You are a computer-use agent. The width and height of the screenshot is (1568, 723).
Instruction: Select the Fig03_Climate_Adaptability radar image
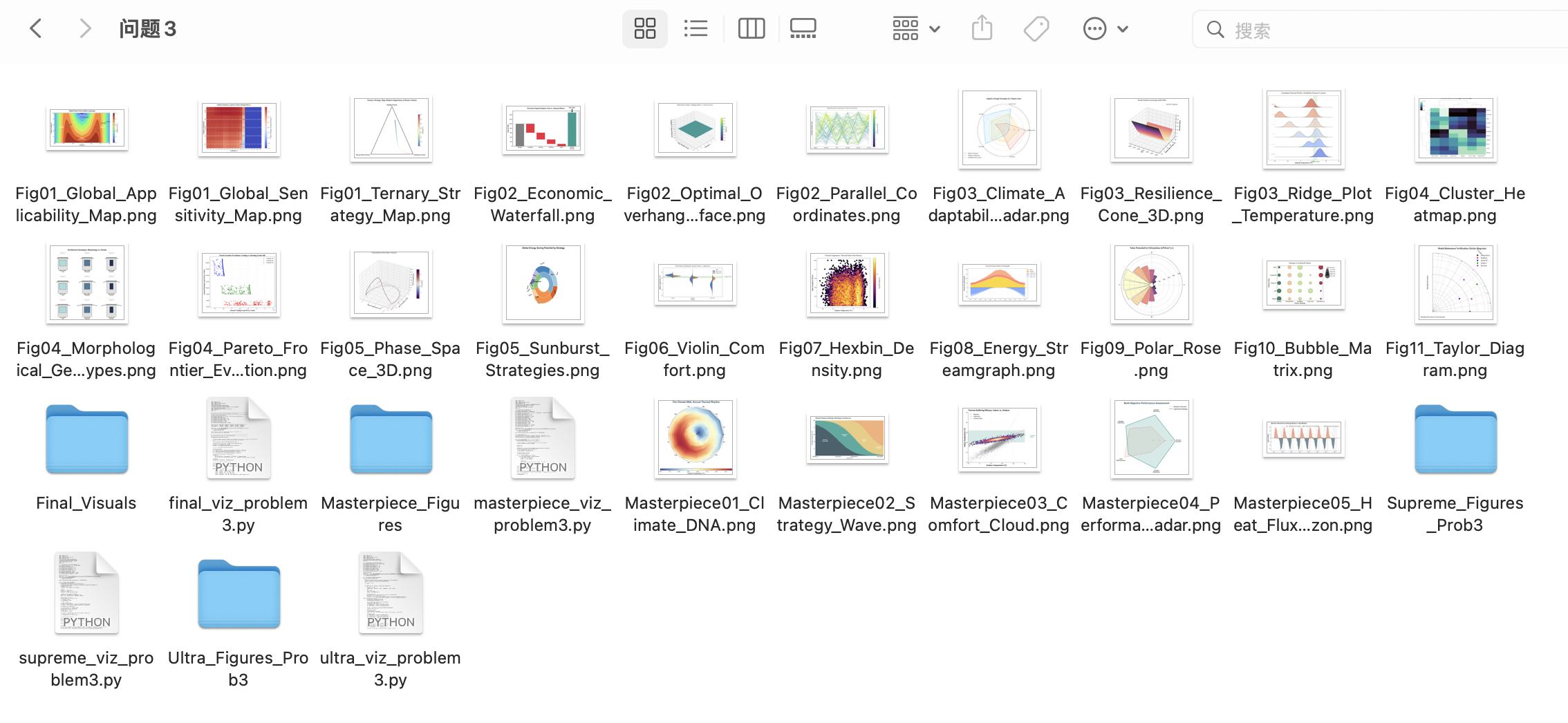pos(999,129)
